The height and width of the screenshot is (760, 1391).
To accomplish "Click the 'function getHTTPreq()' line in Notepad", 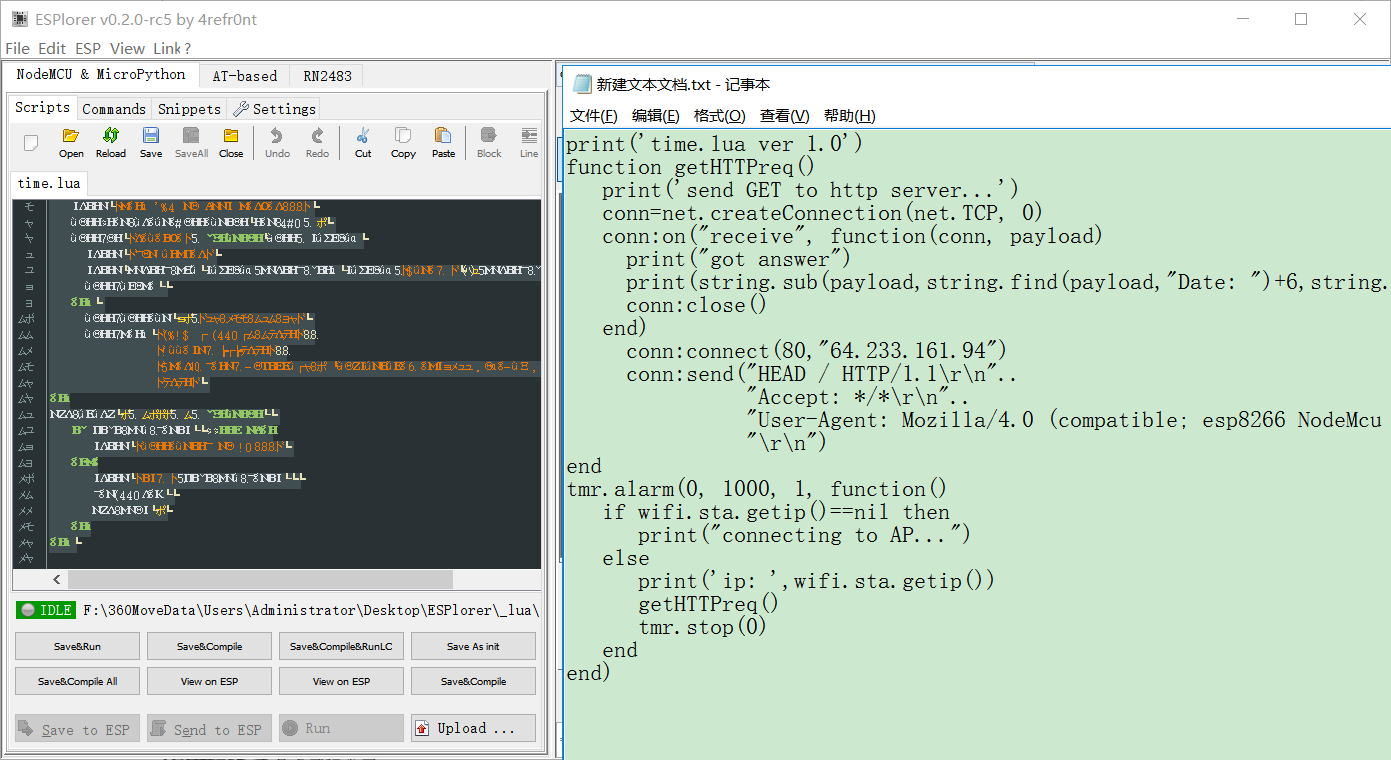I will 691,167.
